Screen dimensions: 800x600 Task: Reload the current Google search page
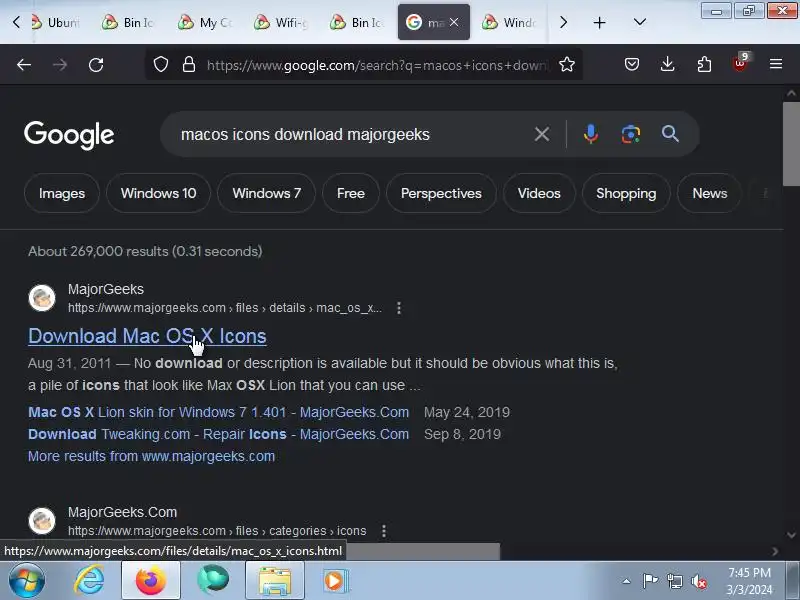[96, 65]
